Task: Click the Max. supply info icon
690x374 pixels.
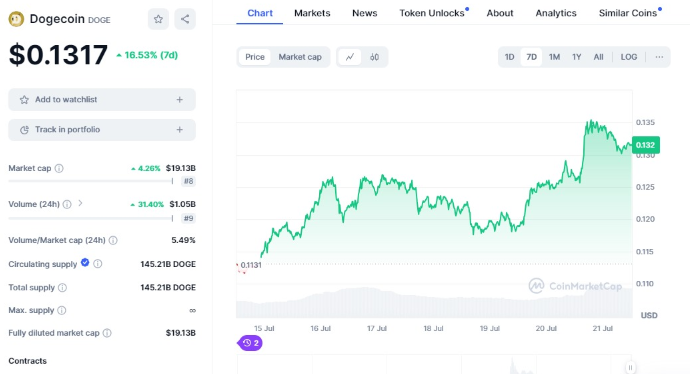Action: click(62, 310)
